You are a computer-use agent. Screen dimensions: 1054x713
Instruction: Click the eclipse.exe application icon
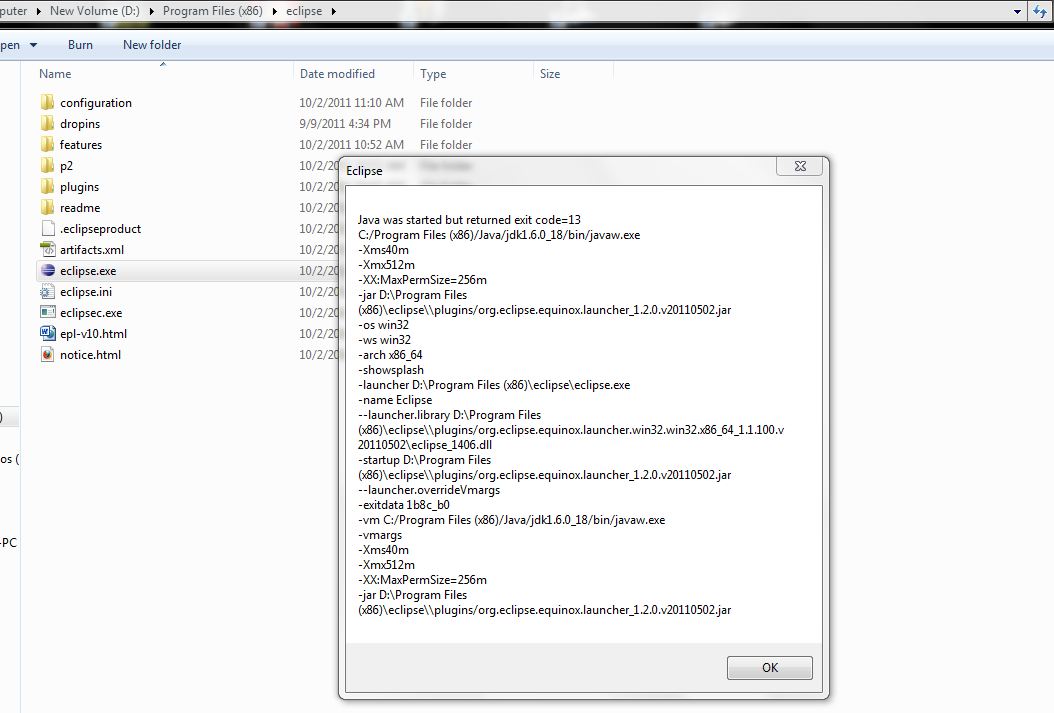[x=48, y=270]
